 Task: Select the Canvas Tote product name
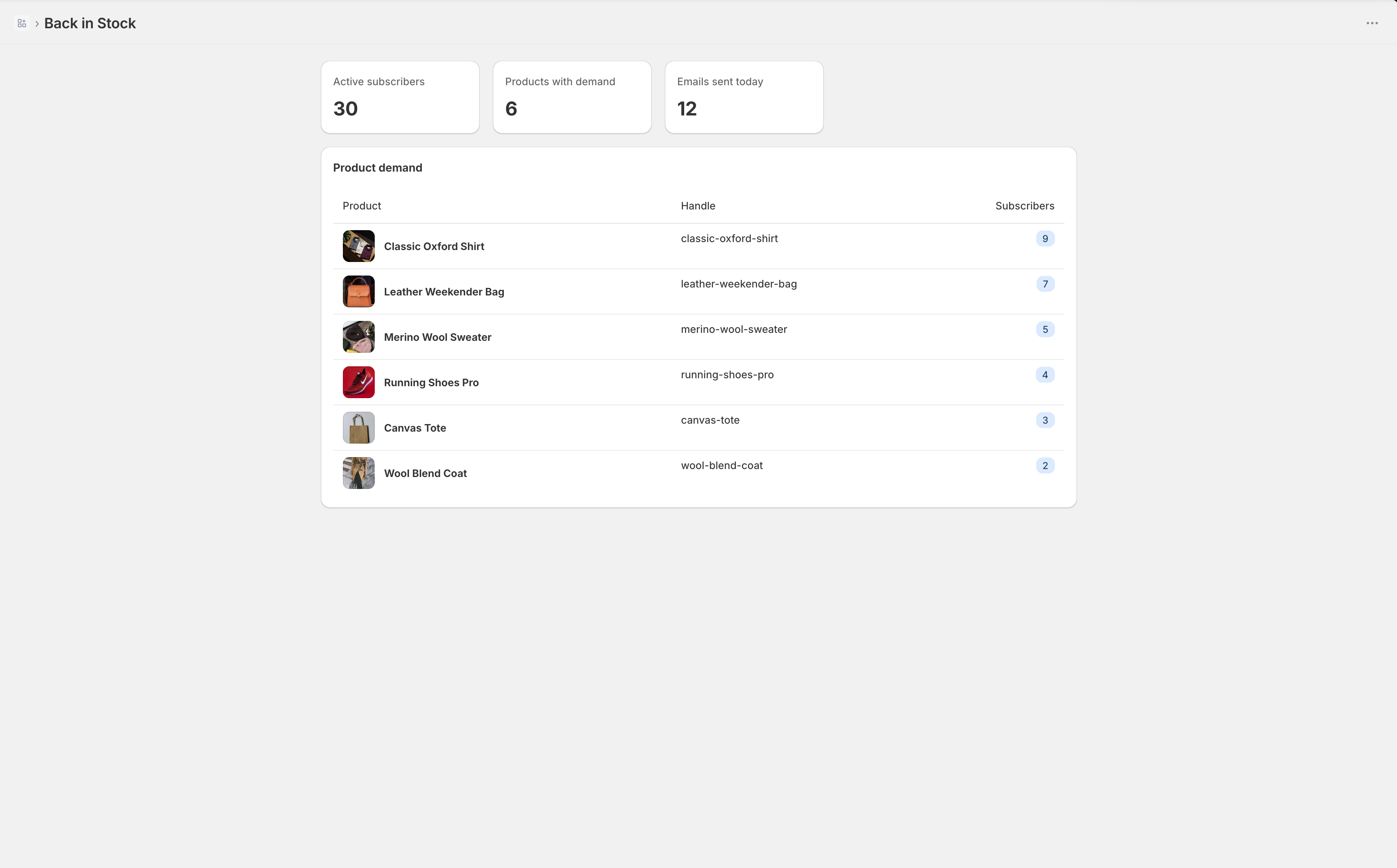pos(415,428)
